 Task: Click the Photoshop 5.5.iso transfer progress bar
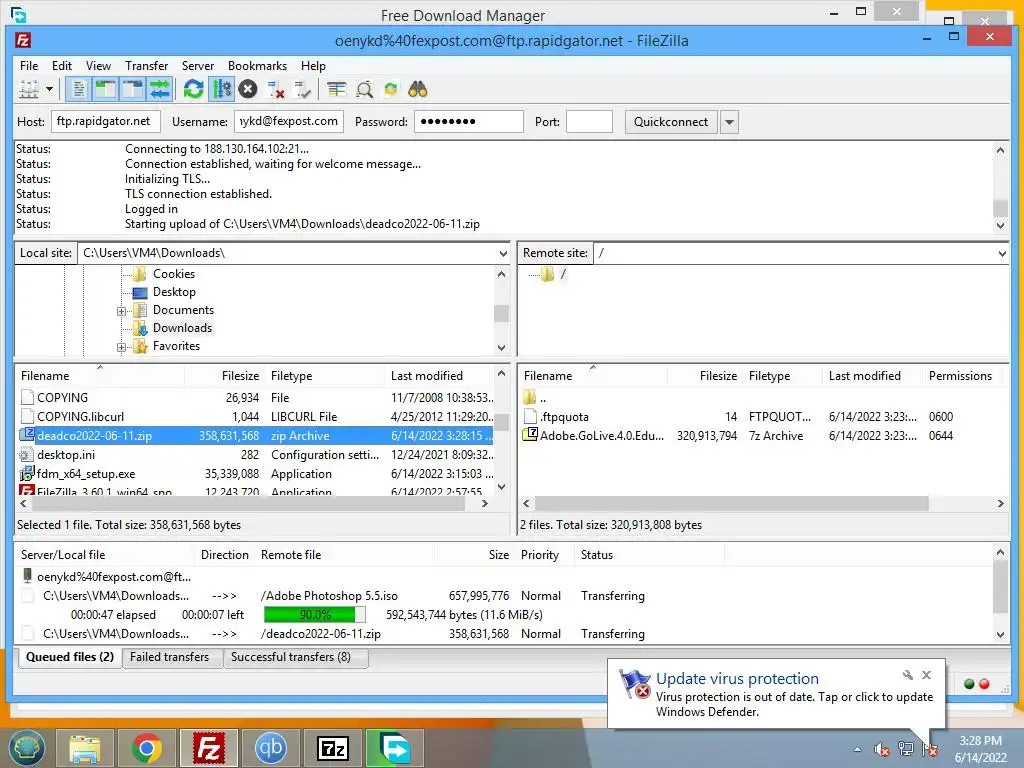pos(315,615)
